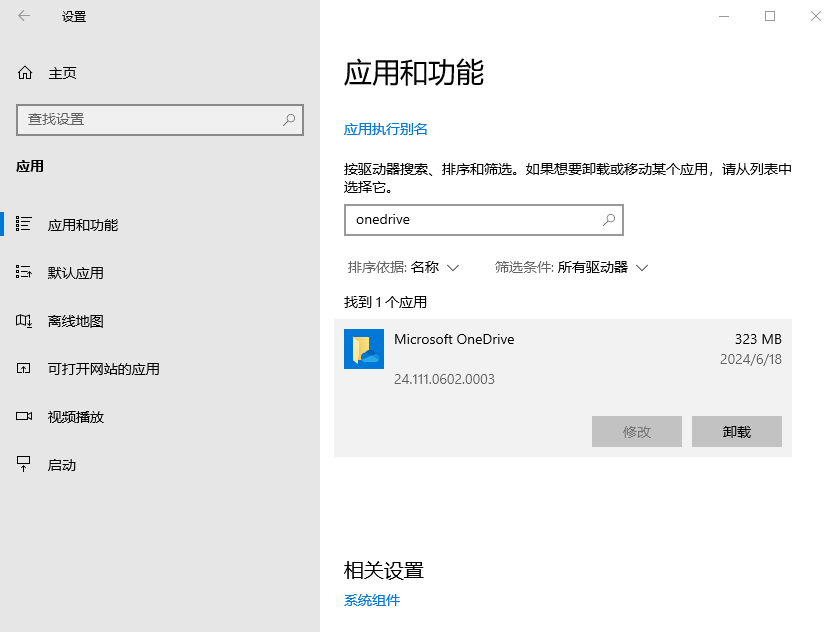Click the onedrive app search input field

(470, 220)
